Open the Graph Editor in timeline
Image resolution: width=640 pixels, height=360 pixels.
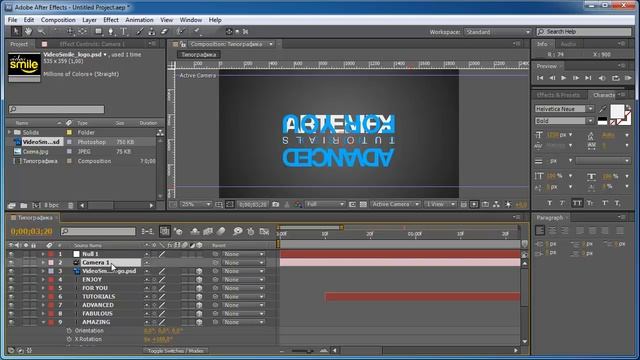point(264,231)
